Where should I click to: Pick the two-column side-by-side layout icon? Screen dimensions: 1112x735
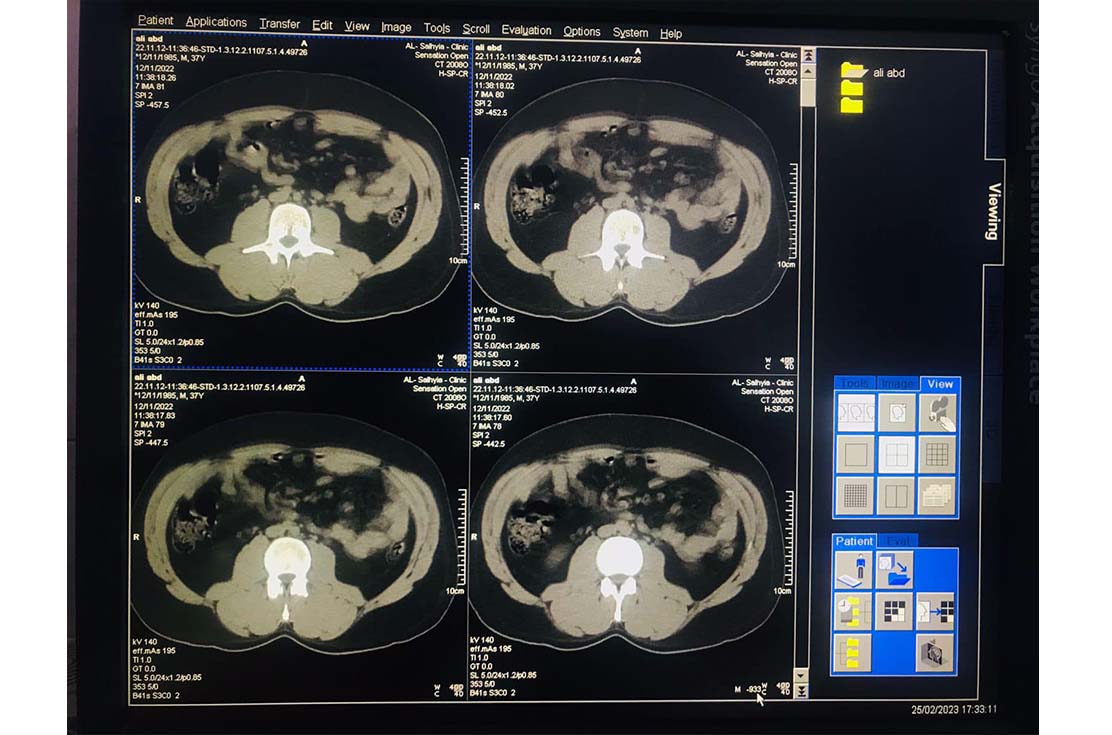(x=896, y=496)
